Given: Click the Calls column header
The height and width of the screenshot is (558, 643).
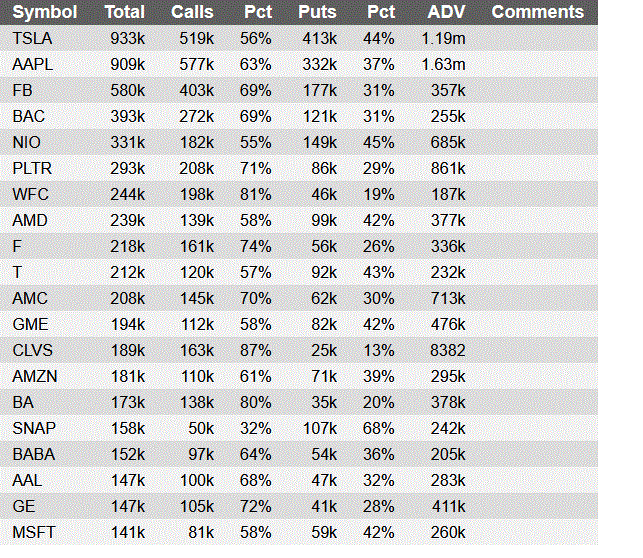Looking at the screenshot, I should 192,13.
